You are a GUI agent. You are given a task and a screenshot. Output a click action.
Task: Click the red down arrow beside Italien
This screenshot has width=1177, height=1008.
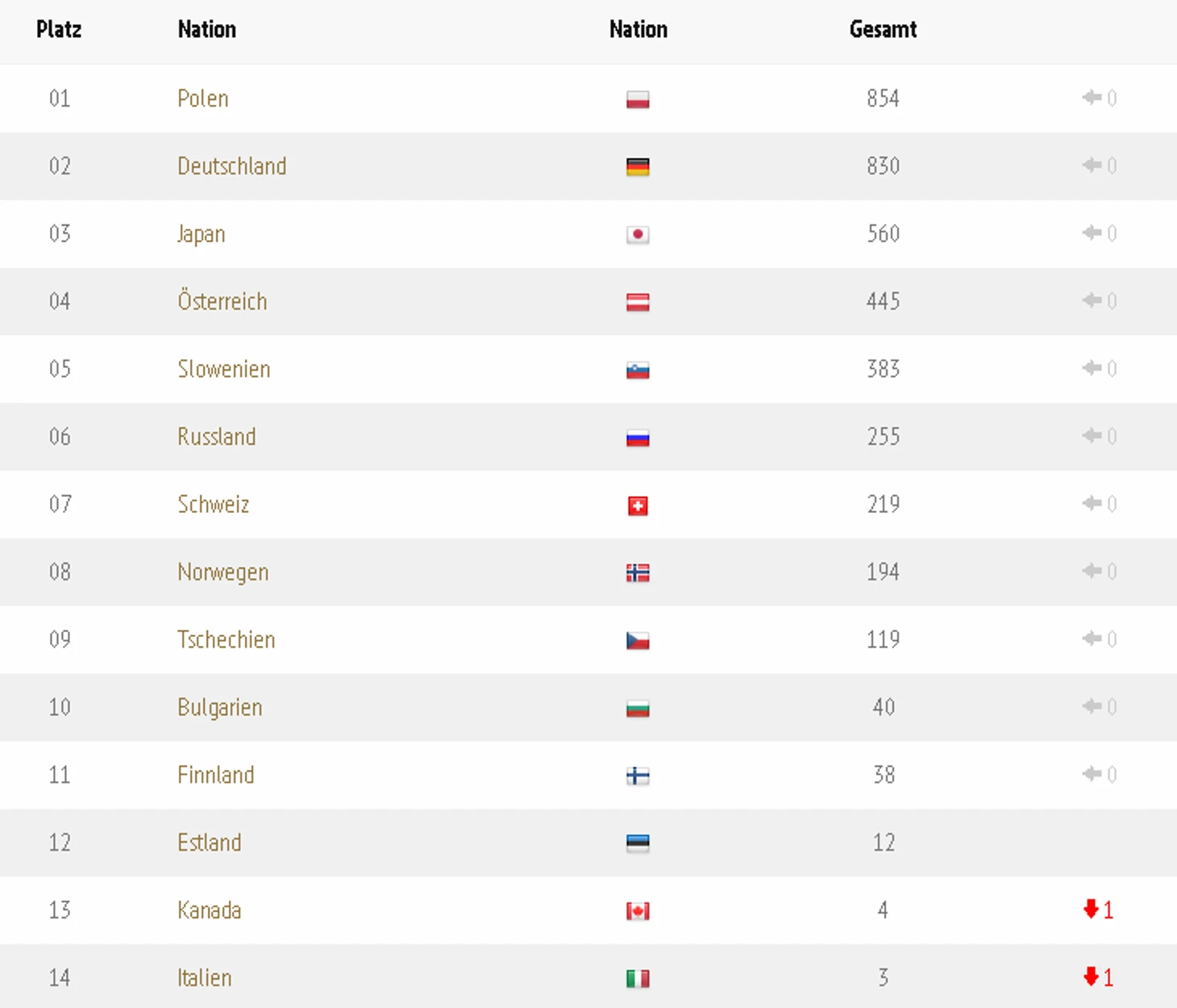pos(1092,977)
